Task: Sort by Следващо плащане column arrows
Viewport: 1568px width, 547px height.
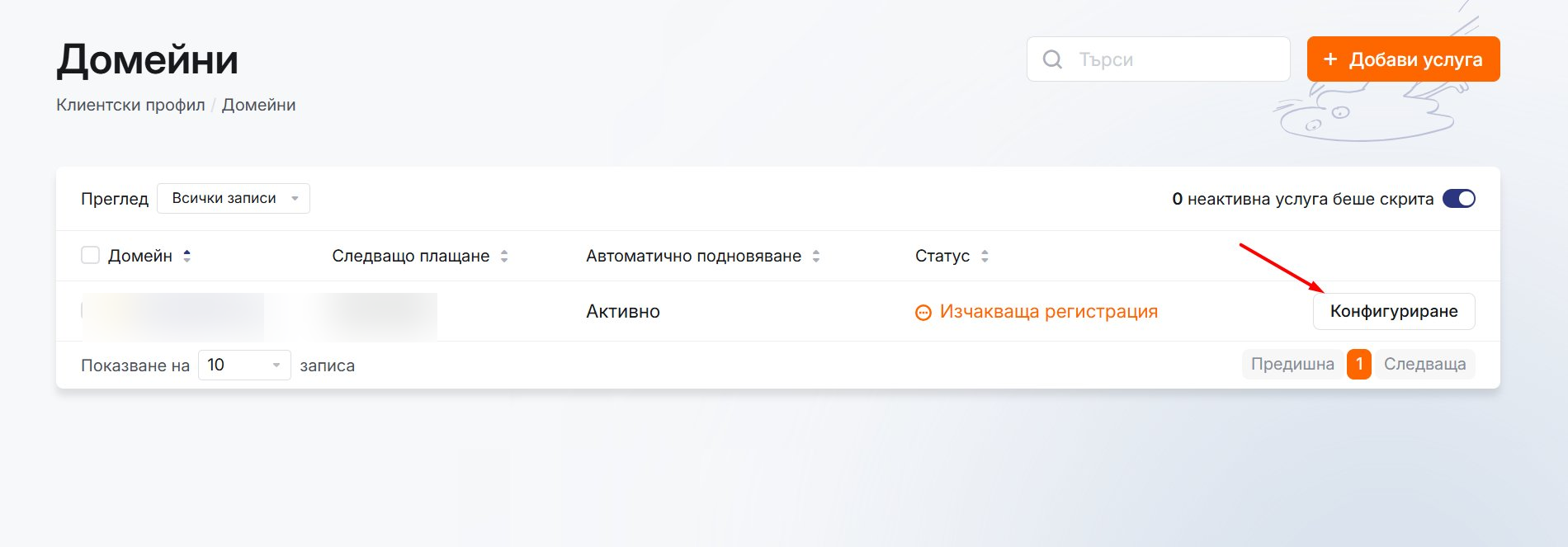Action: tap(504, 257)
